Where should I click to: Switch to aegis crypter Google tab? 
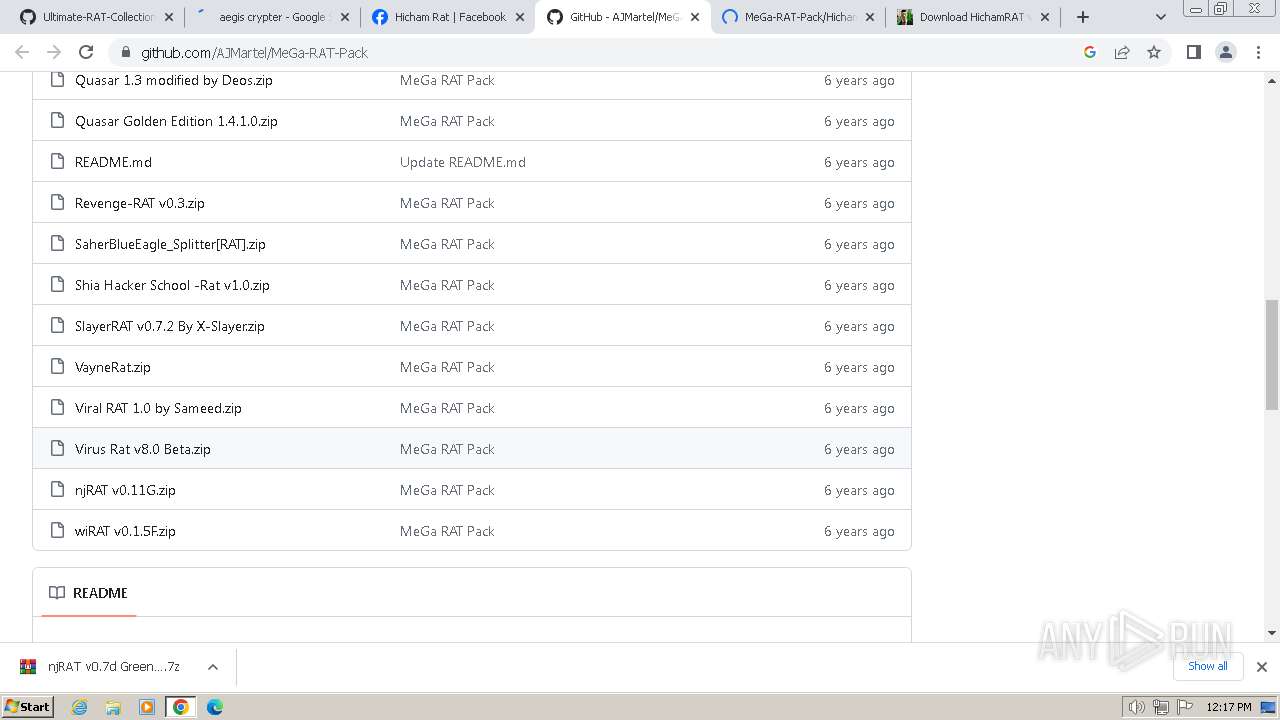point(272,17)
